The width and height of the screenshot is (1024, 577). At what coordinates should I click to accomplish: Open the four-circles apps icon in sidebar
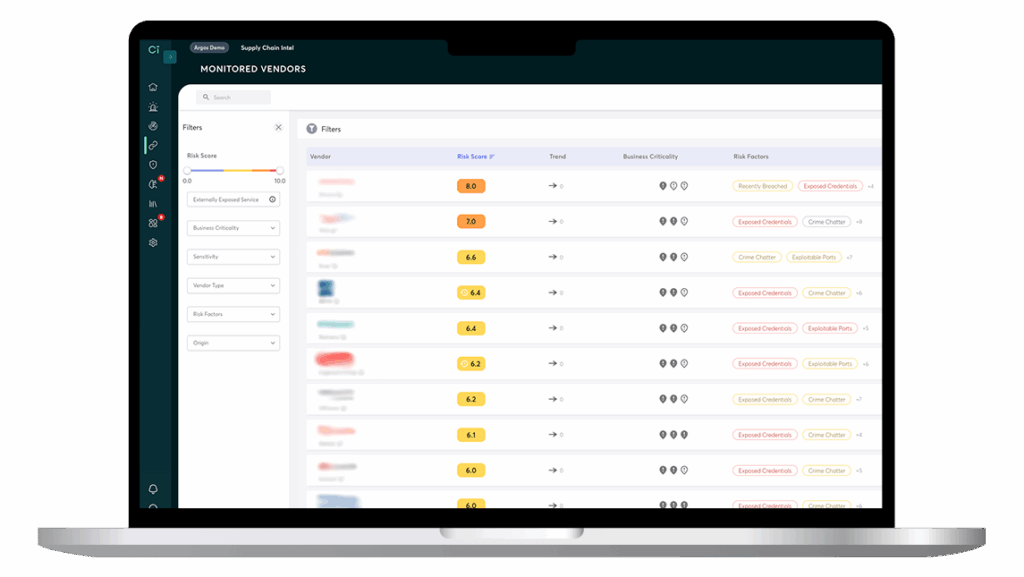(154, 223)
